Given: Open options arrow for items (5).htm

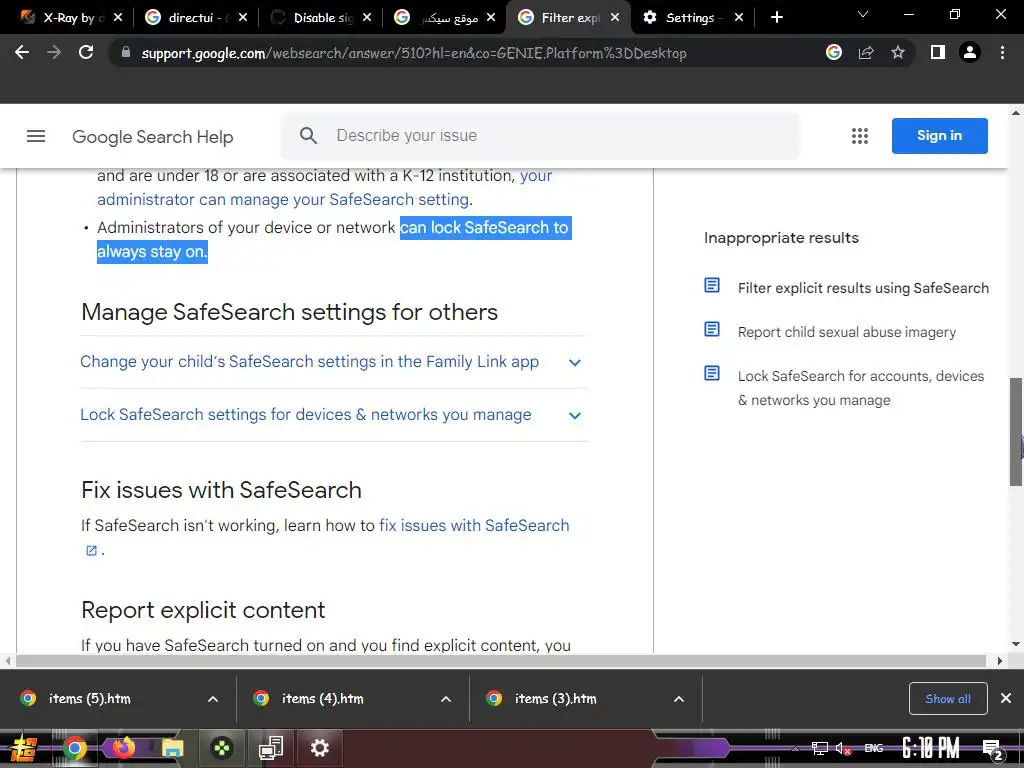Looking at the screenshot, I should (x=213, y=699).
